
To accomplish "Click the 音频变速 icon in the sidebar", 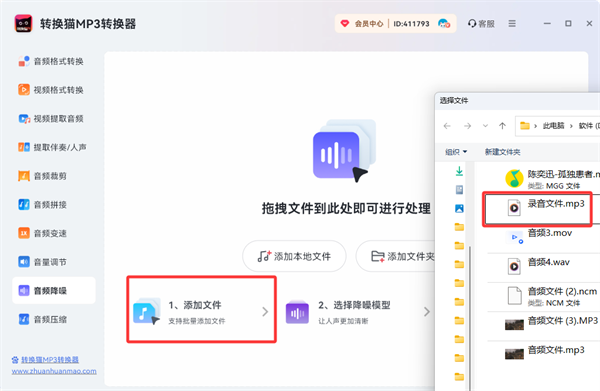I will click(24, 233).
